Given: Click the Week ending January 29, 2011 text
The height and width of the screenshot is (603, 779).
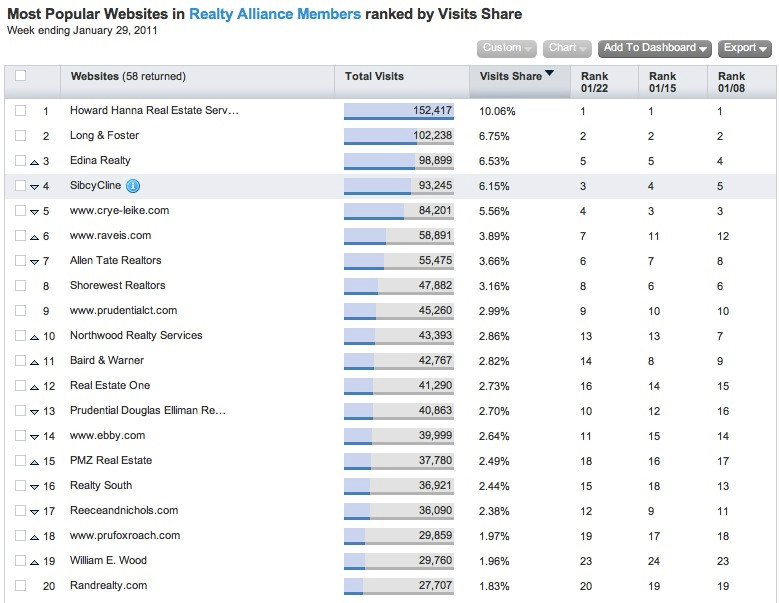Looking at the screenshot, I should (82, 30).
